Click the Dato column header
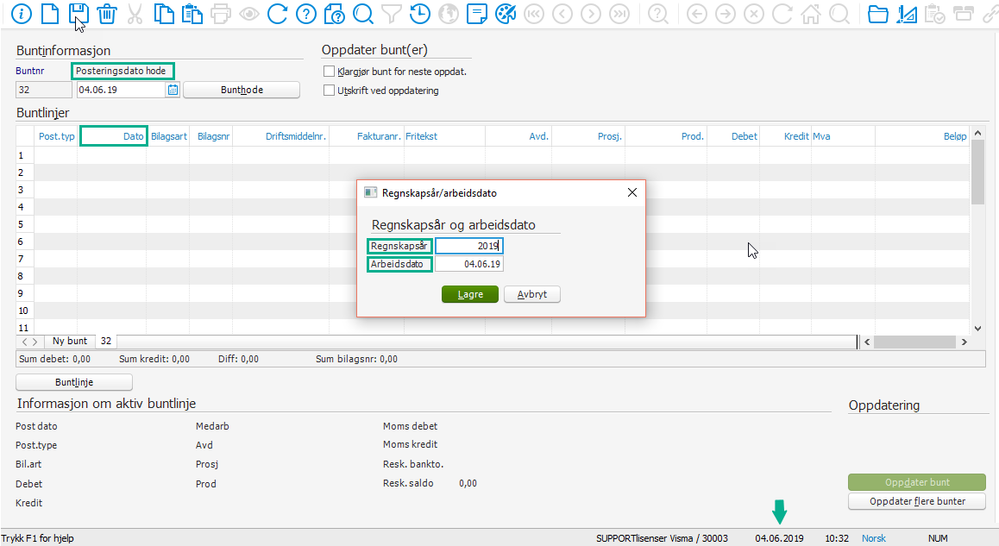Screen dimensions: 999x546 [114, 136]
